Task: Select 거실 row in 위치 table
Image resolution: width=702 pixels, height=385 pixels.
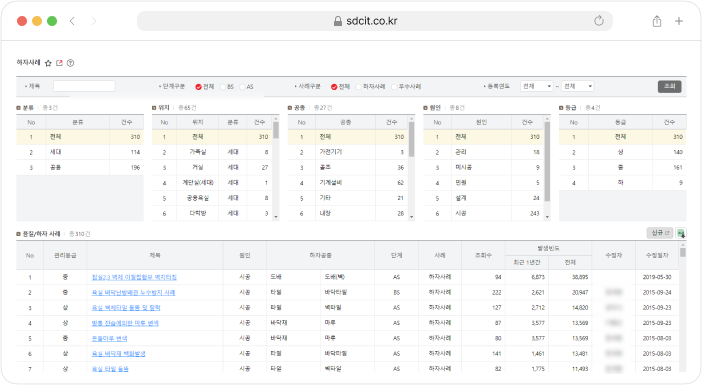Action: pyautogui.click(x=212, y=167)
